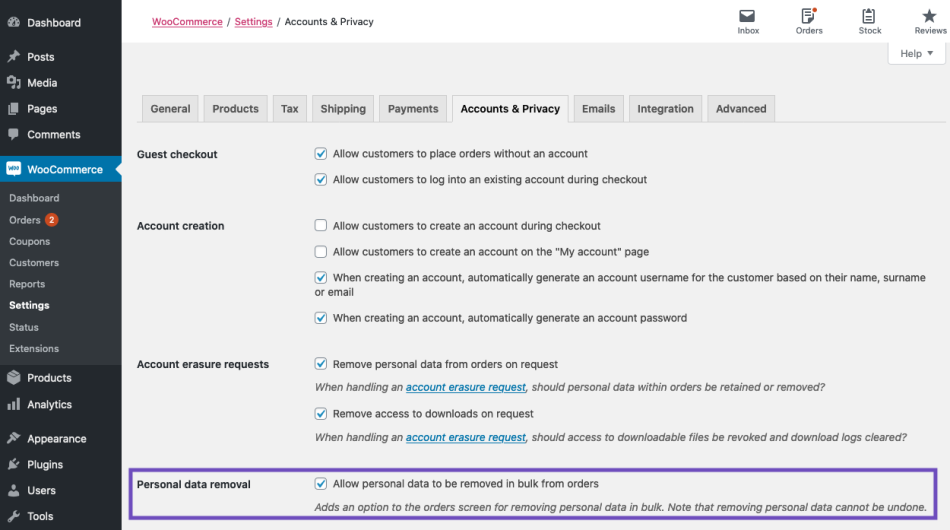
Task: Enable create account during checkout checkbox
Action: [x=321, y=225]
